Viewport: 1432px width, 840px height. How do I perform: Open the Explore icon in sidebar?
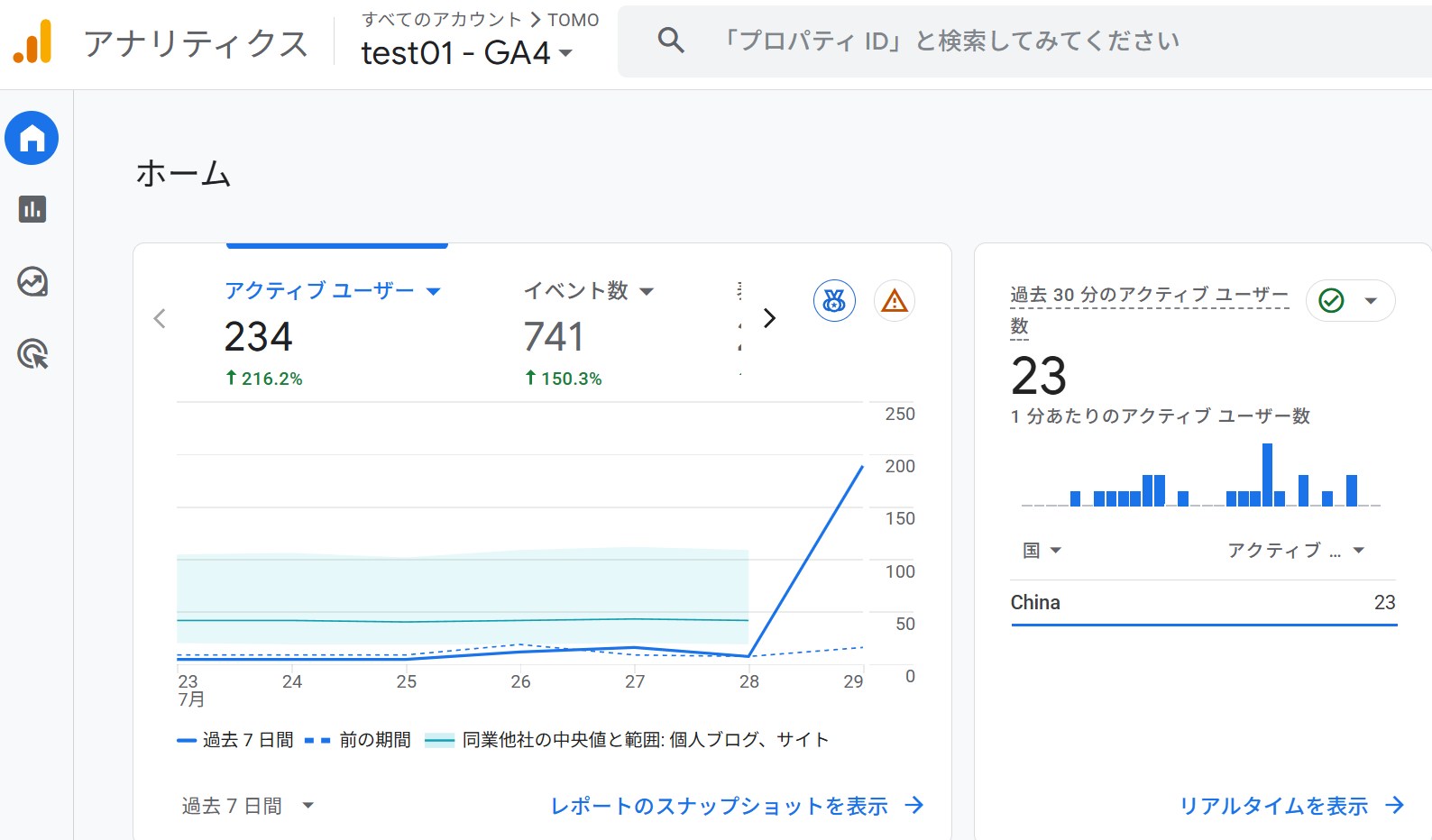pyautogui.click(x=32, y=282)
